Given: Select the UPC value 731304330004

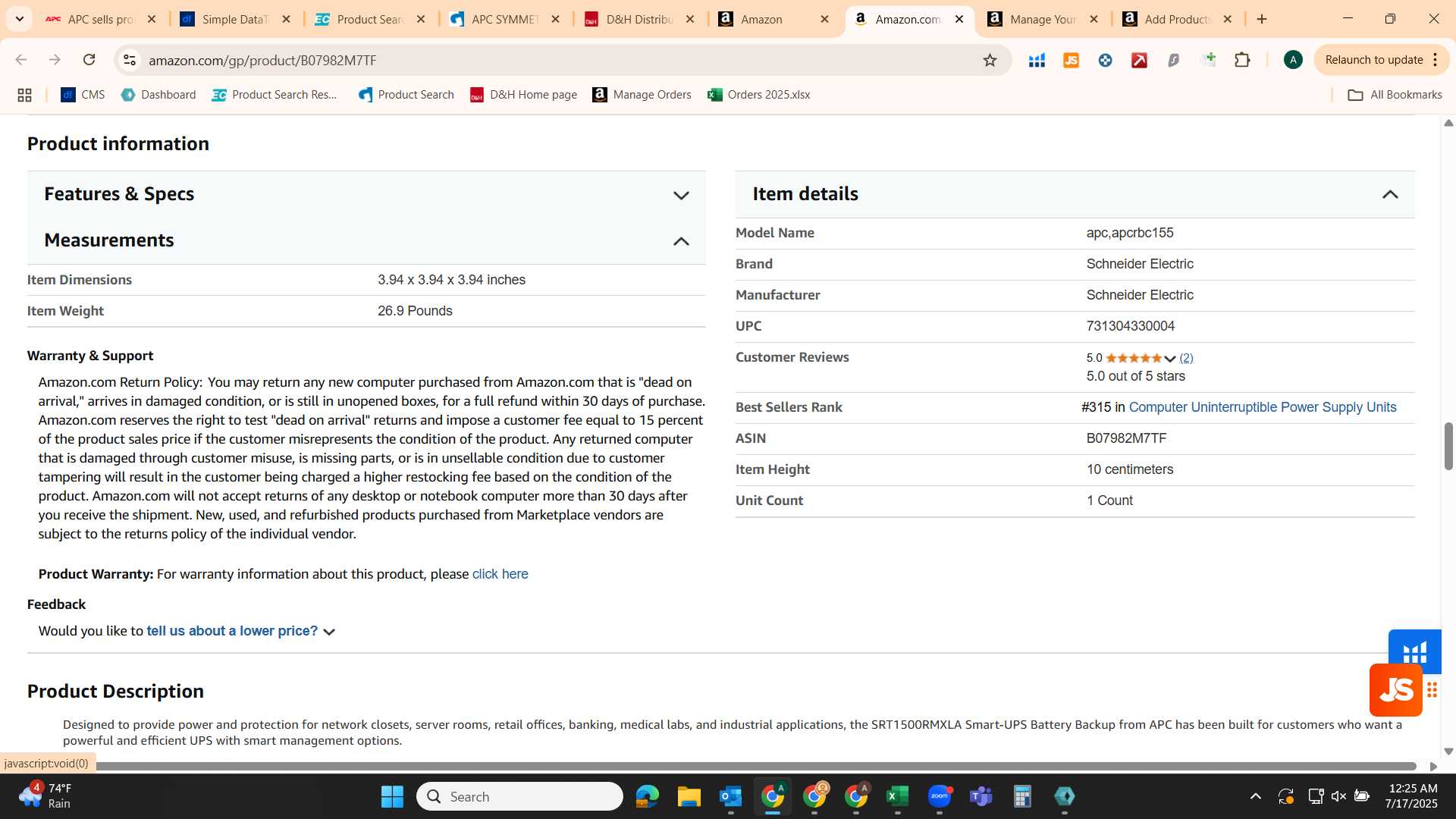Looking at the screenshot, I should click(1130, 326).
